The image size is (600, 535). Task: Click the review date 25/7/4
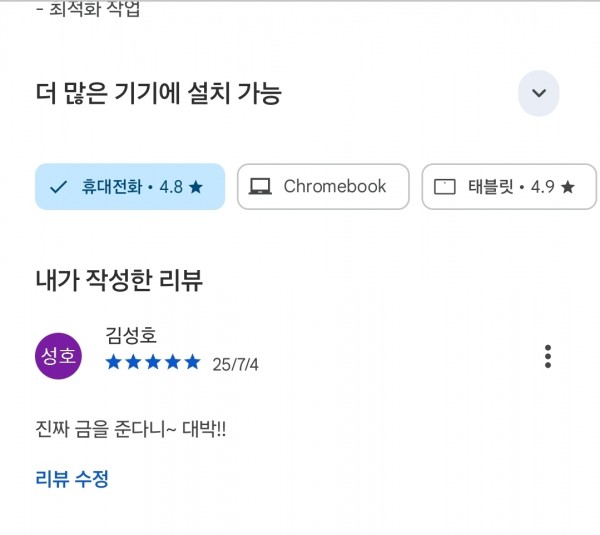coord(235,364)
